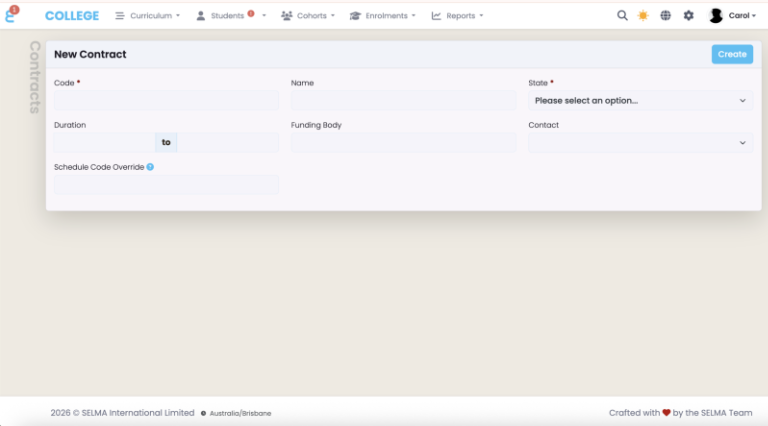768x426 pixels.
Task: Open the search magnifier icon
Action: pos(622,16)
